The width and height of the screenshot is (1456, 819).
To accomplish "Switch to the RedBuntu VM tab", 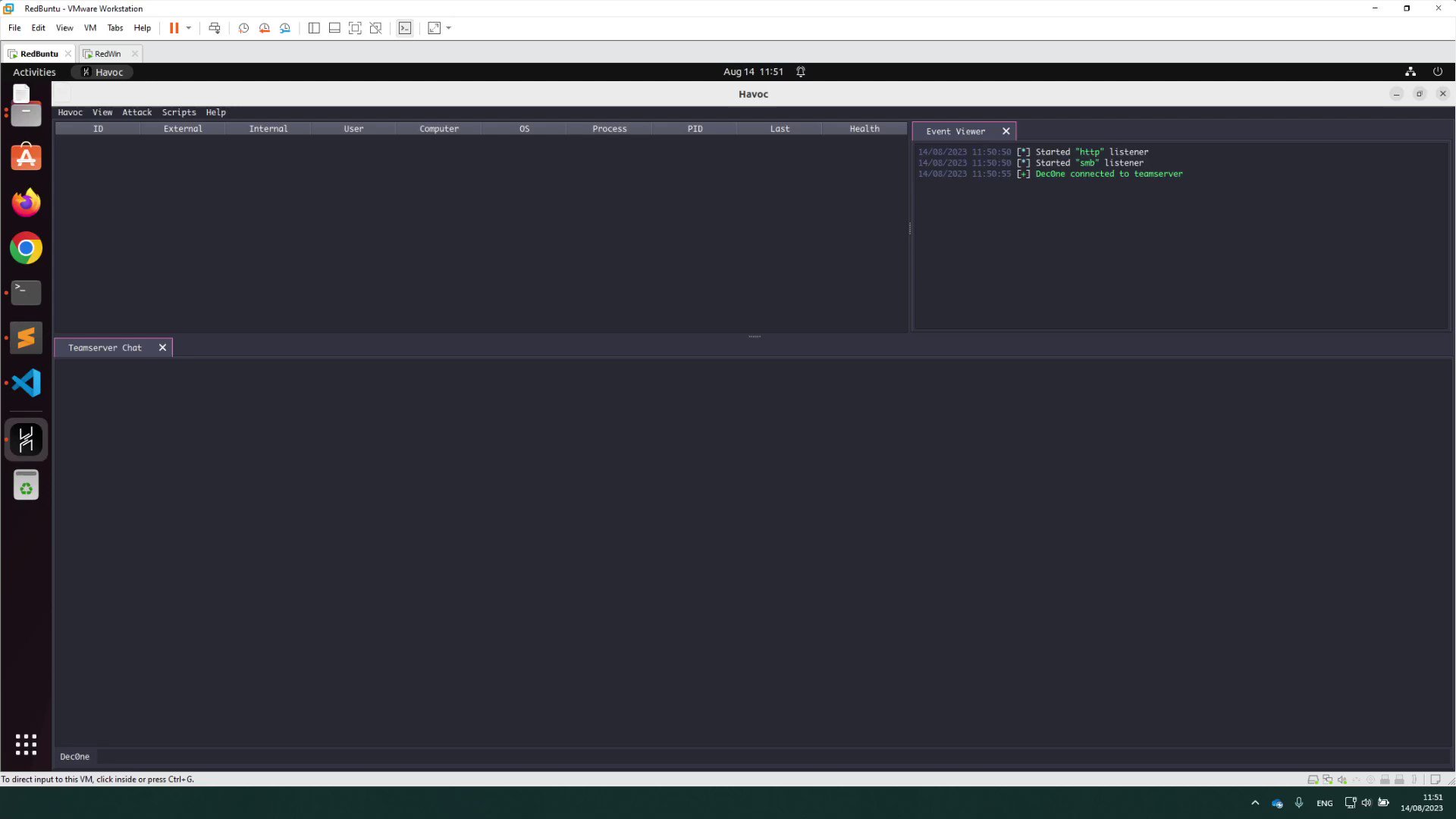I will [x=38, y=54].
